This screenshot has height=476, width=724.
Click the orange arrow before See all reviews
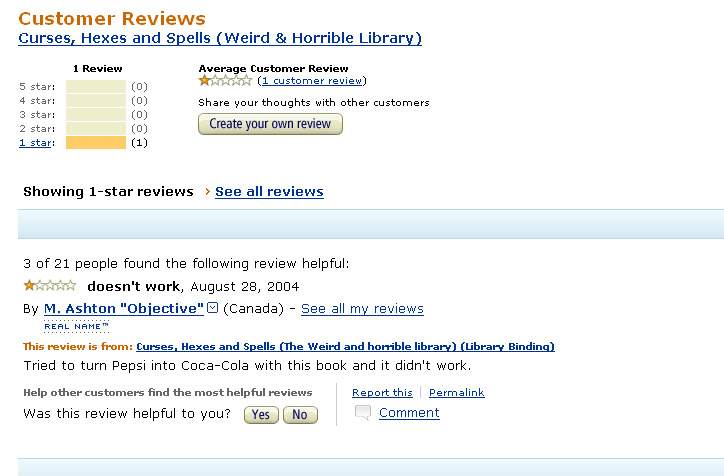pos(207,191)
